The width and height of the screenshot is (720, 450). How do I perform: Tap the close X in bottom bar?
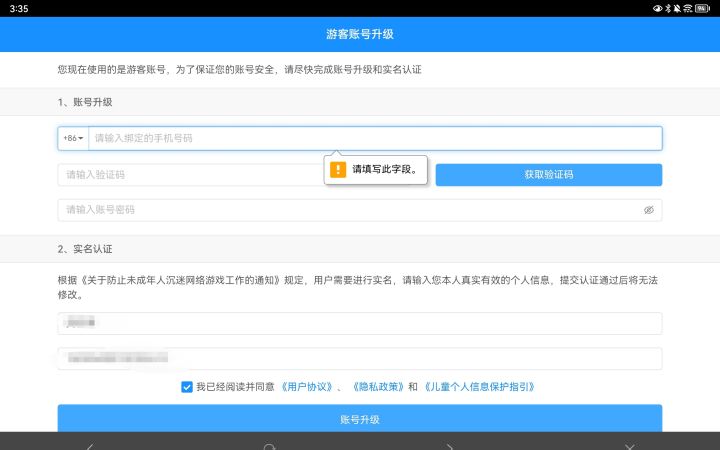pyautogui.click(x=630, y=446)
